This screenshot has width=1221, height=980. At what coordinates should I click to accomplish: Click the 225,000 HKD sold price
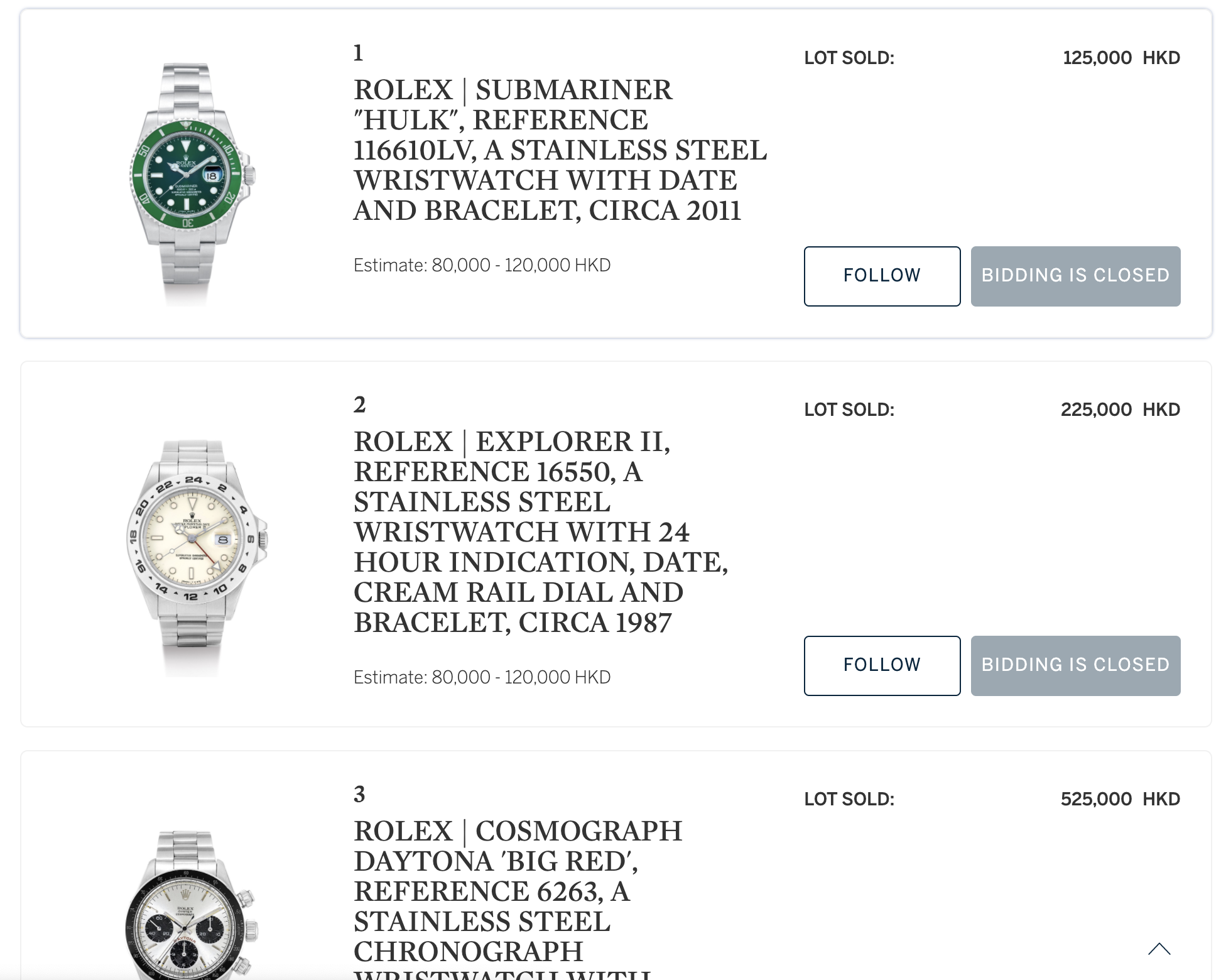pos(1120,410)
